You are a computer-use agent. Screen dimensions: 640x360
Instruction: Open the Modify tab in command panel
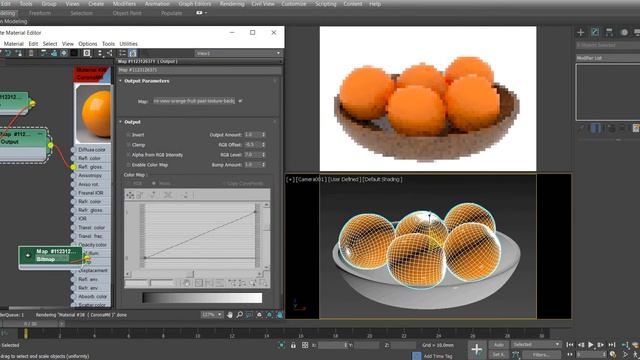(595, 32)
